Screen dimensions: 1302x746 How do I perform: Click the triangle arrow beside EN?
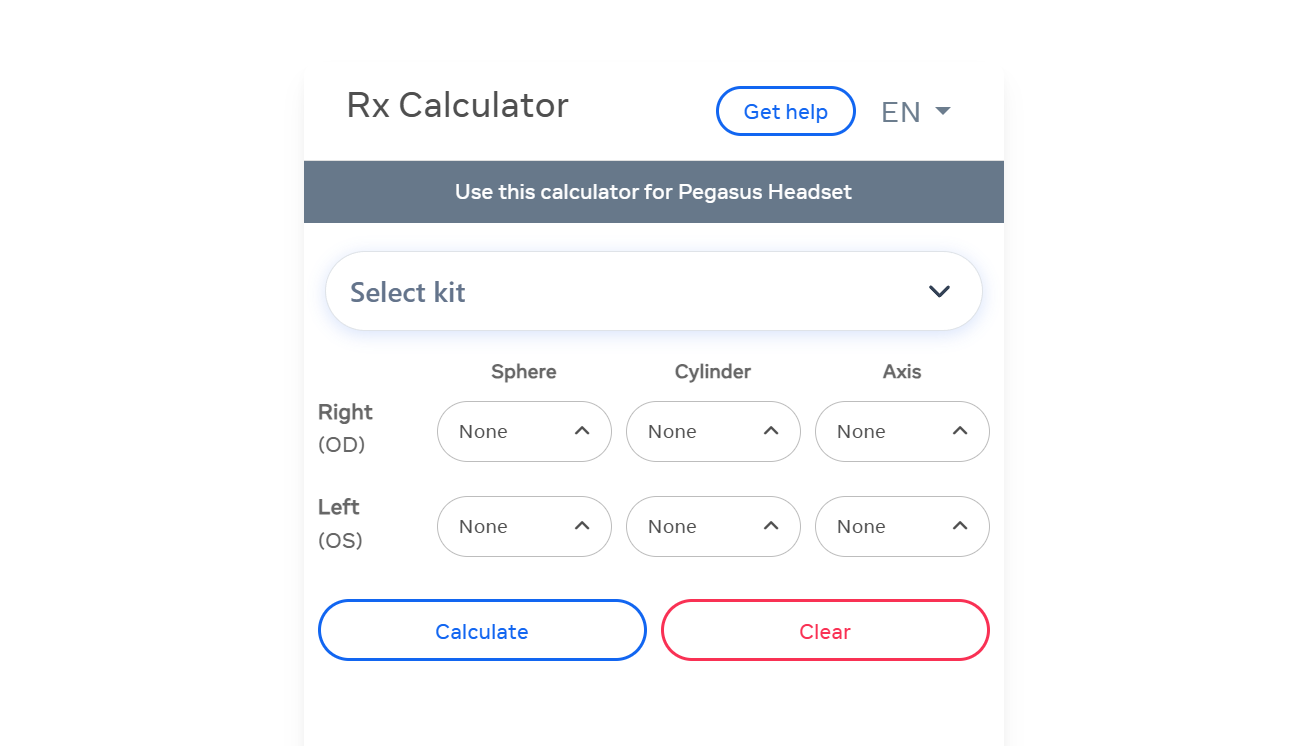point(942,111)
